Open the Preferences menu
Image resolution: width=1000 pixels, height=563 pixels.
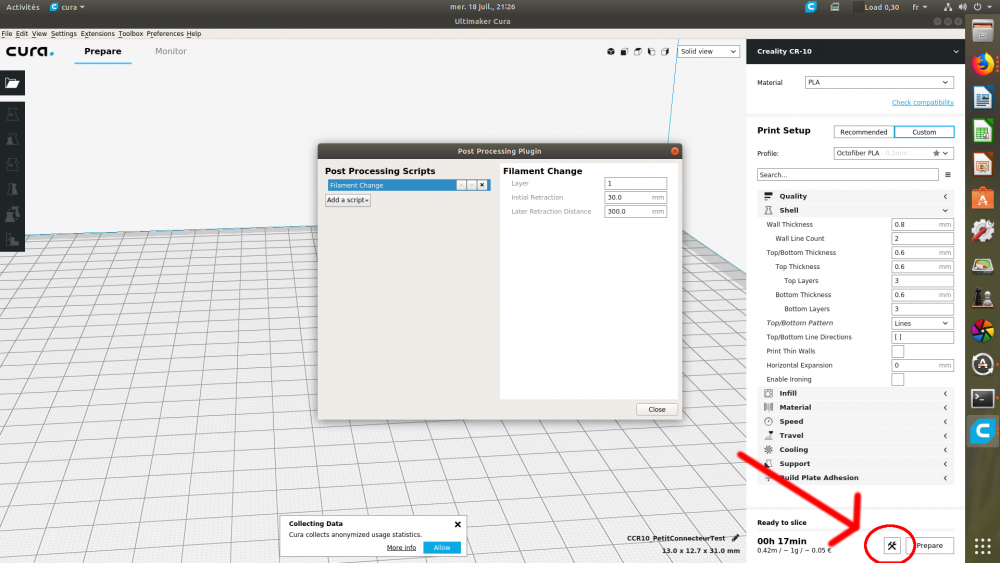(165, 34)
